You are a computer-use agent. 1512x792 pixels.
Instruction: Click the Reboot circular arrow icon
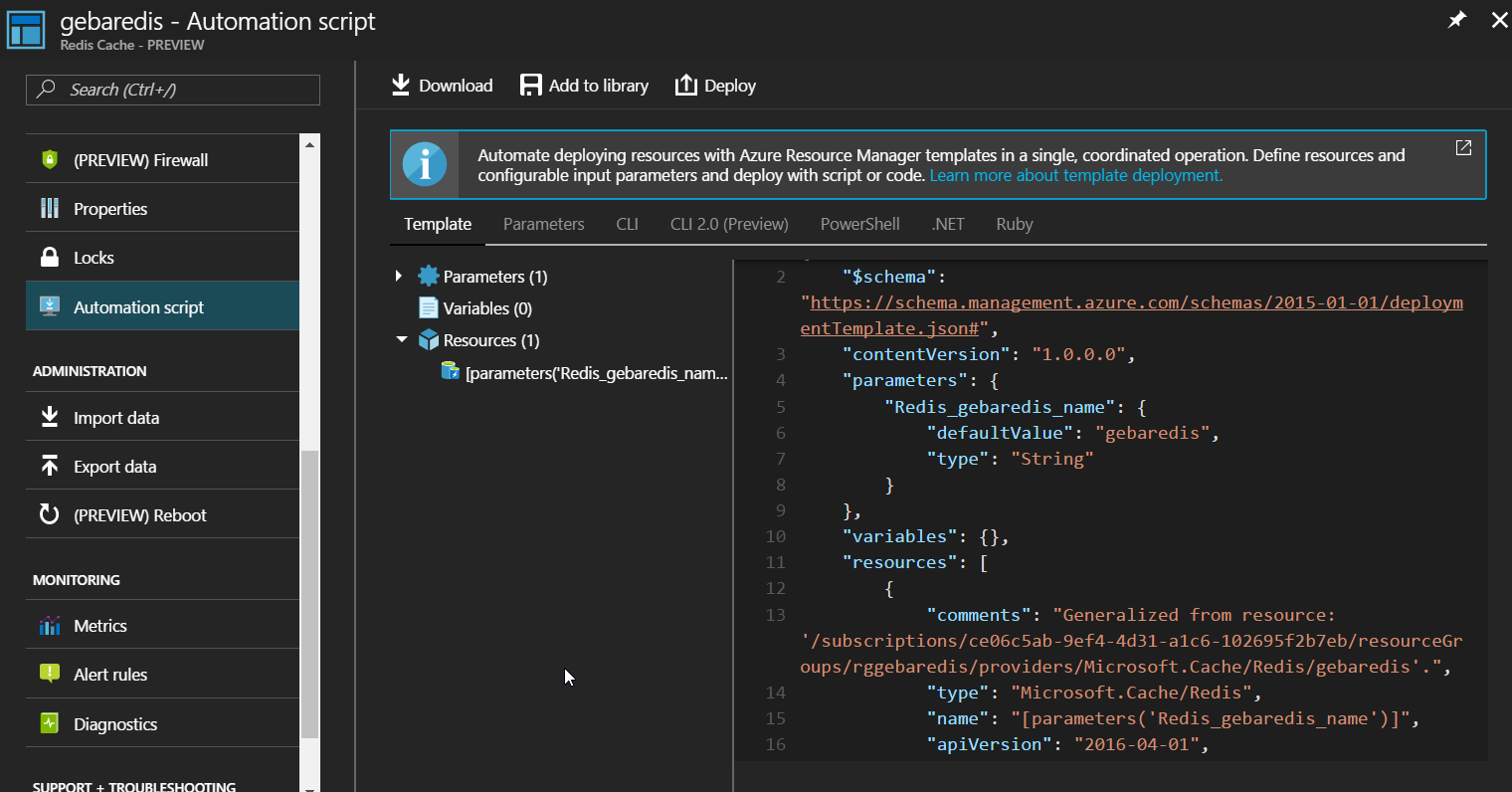point(50,515)
